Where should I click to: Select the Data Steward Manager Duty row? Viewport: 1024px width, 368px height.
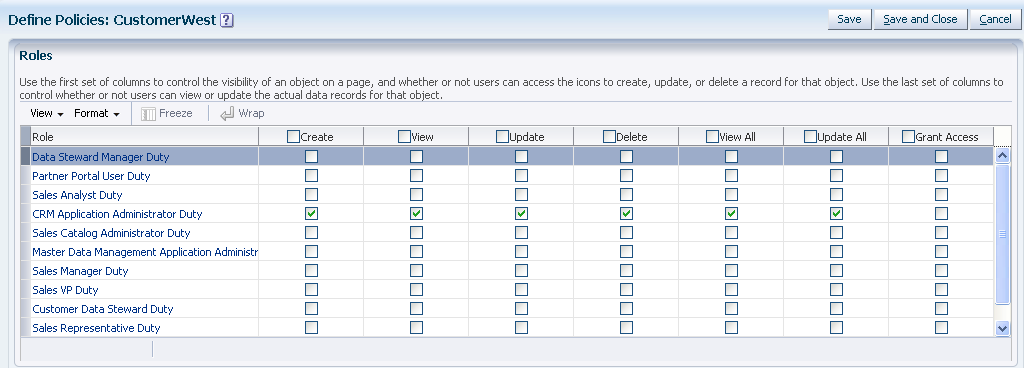507,157
